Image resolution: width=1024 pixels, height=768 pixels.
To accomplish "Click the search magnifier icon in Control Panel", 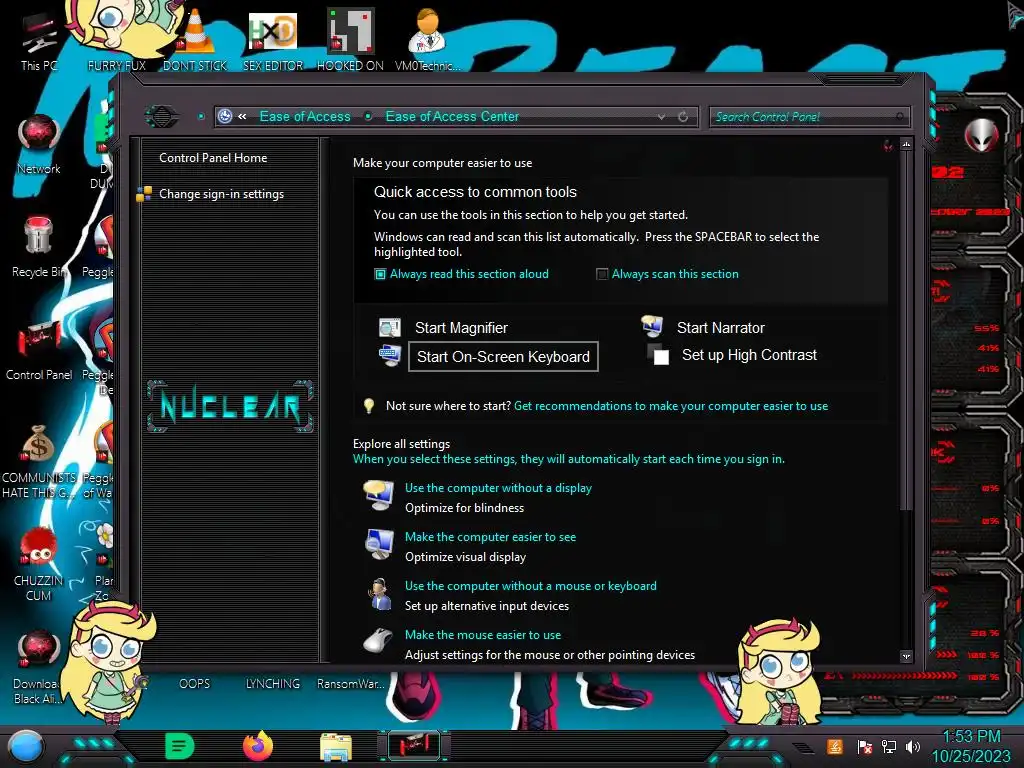I will coord(900,117).
